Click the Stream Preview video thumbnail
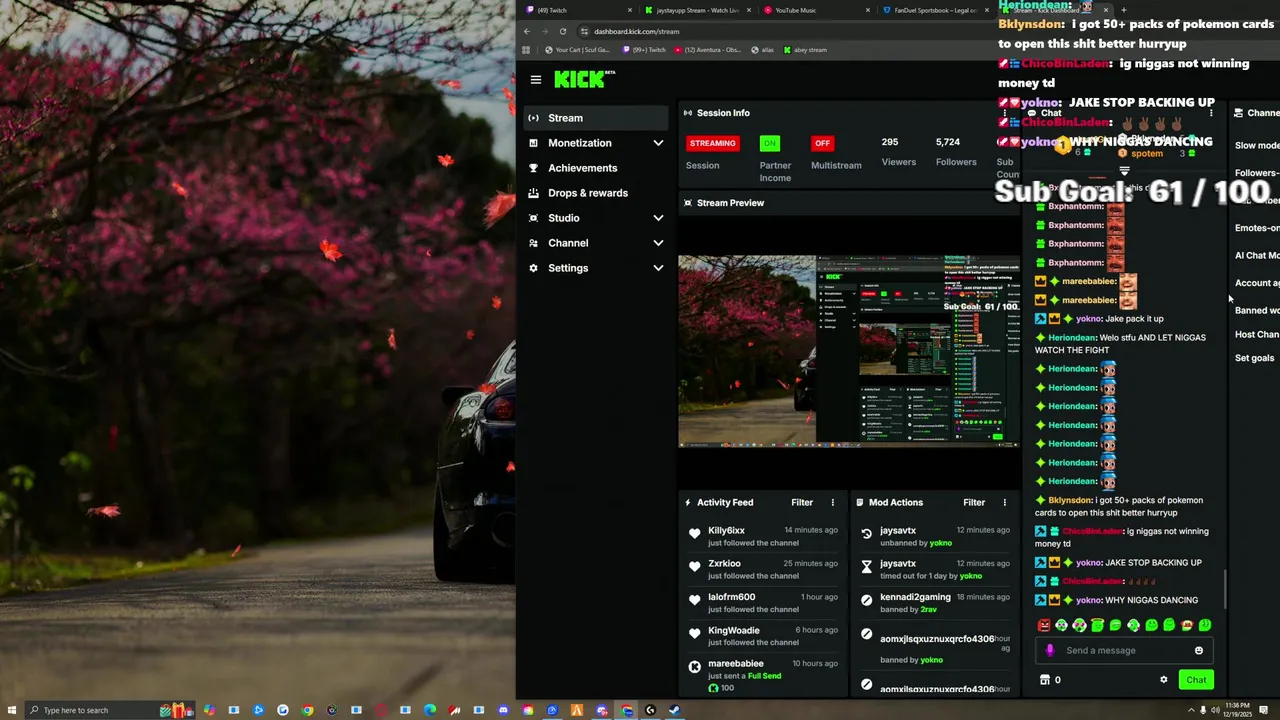1280x720 pixels. point(848,350)
